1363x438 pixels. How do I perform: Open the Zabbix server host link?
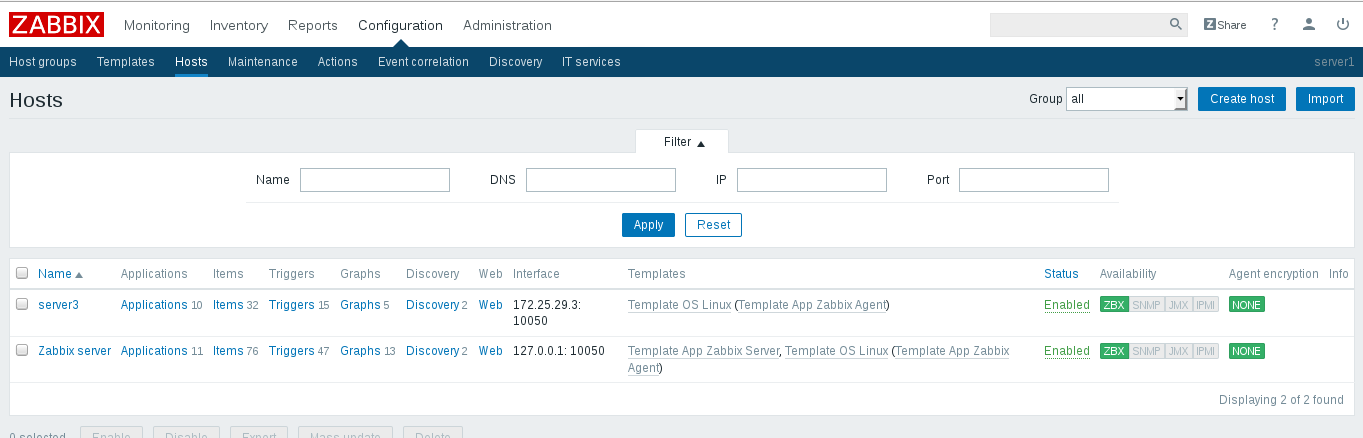click(75, 351)
